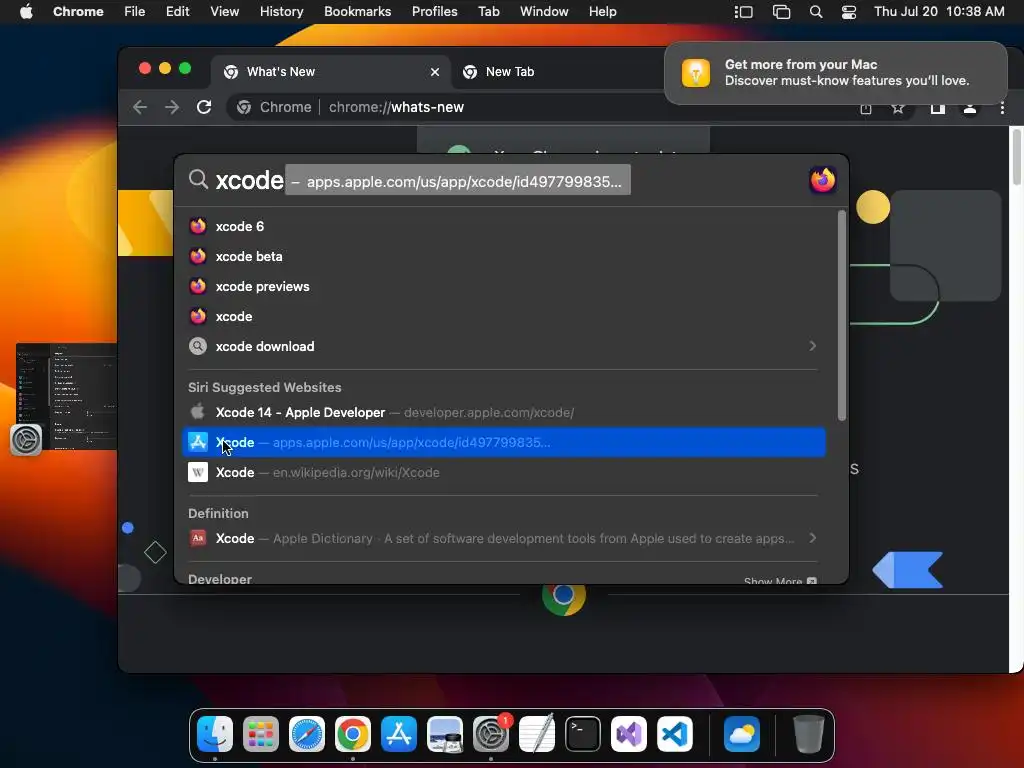Screen dimensions: 1024x768
Task: Open Chrome's three-dot menu
Action: click(1002, 108)
